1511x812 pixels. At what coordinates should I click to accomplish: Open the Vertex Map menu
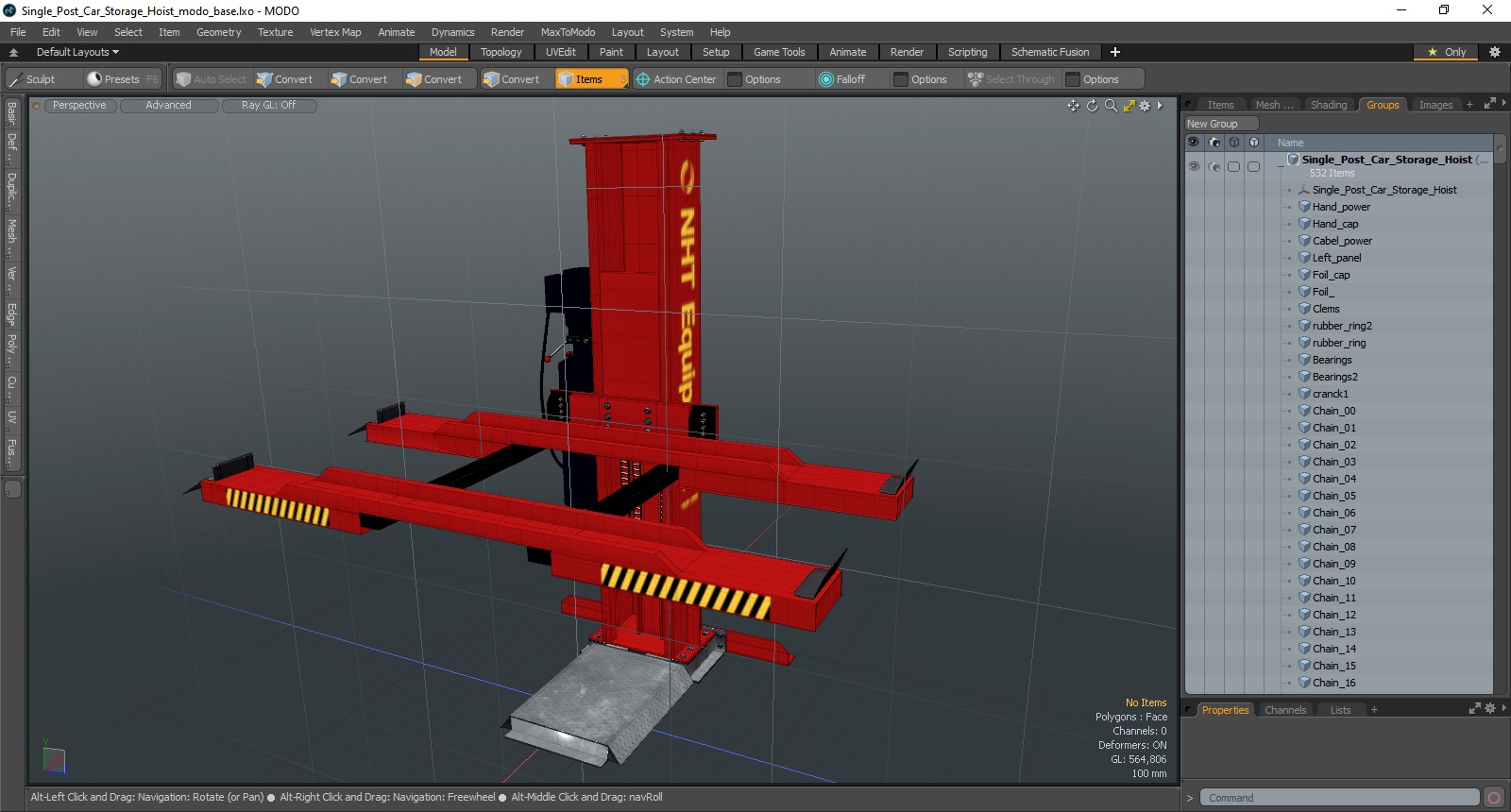tap(335, 32)
